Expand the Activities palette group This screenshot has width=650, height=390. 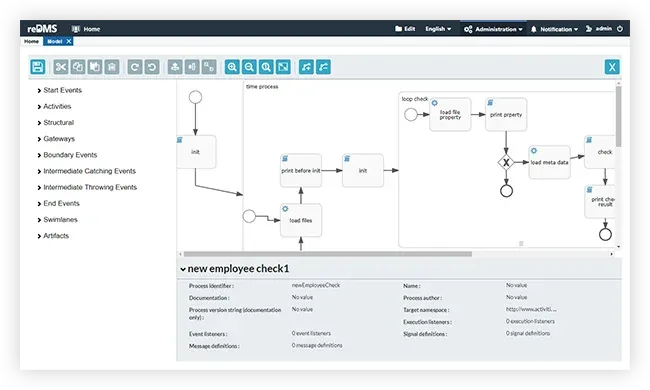pyautogui.click(x=54, y=107)
